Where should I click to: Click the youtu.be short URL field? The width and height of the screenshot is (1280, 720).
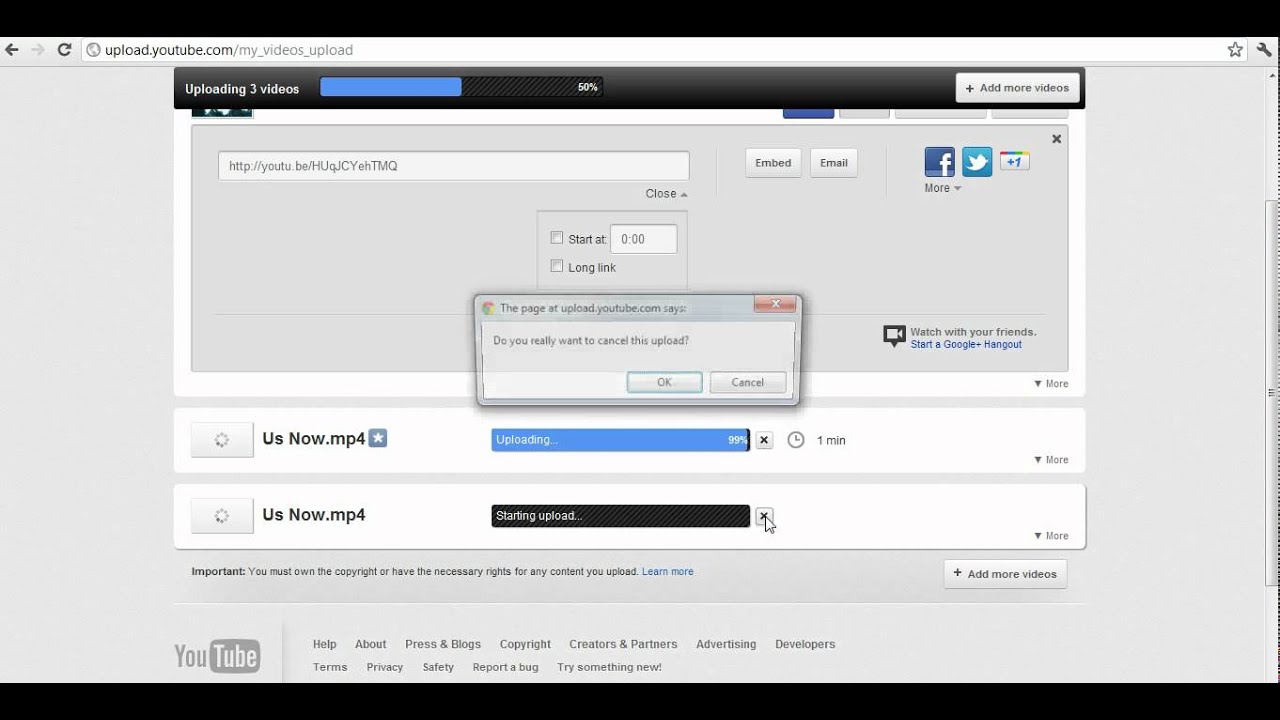click(454, 166)
